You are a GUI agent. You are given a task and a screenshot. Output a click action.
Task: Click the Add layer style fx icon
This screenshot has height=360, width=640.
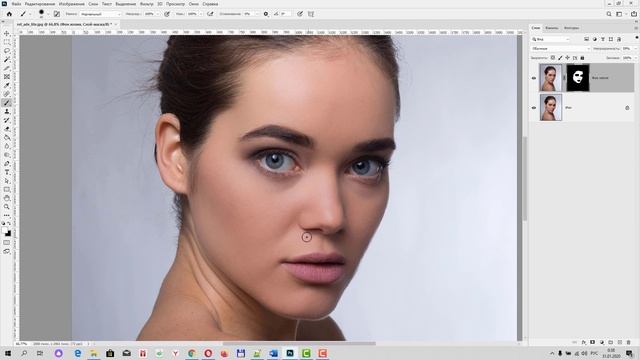click(584, 342)
